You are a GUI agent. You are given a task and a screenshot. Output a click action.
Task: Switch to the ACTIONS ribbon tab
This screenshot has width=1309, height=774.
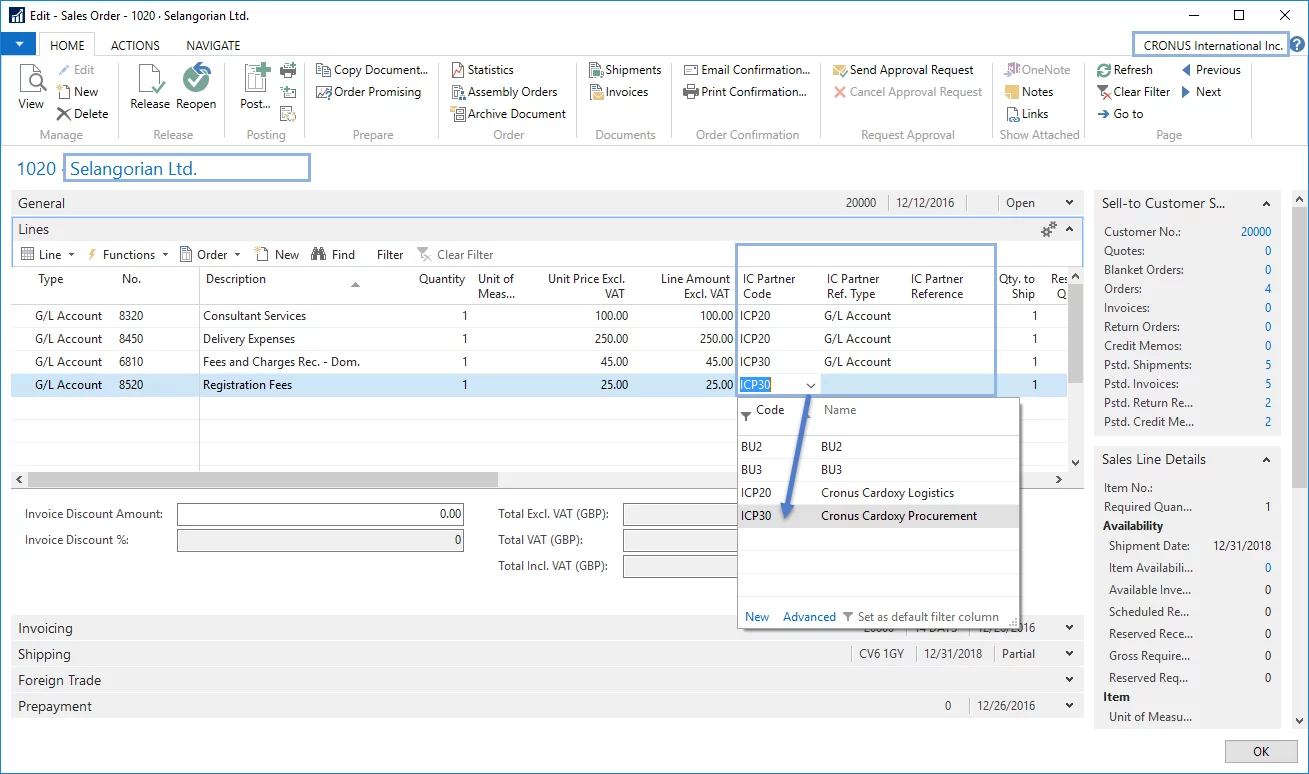pyautogui.click(x=135, y=45)
